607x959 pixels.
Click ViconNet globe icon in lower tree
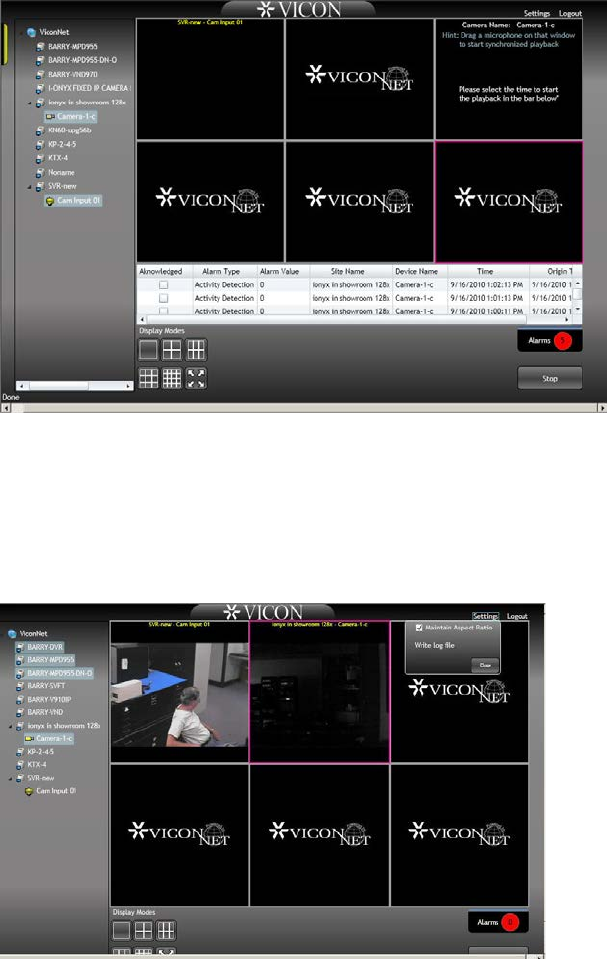[x=12, y=634]
